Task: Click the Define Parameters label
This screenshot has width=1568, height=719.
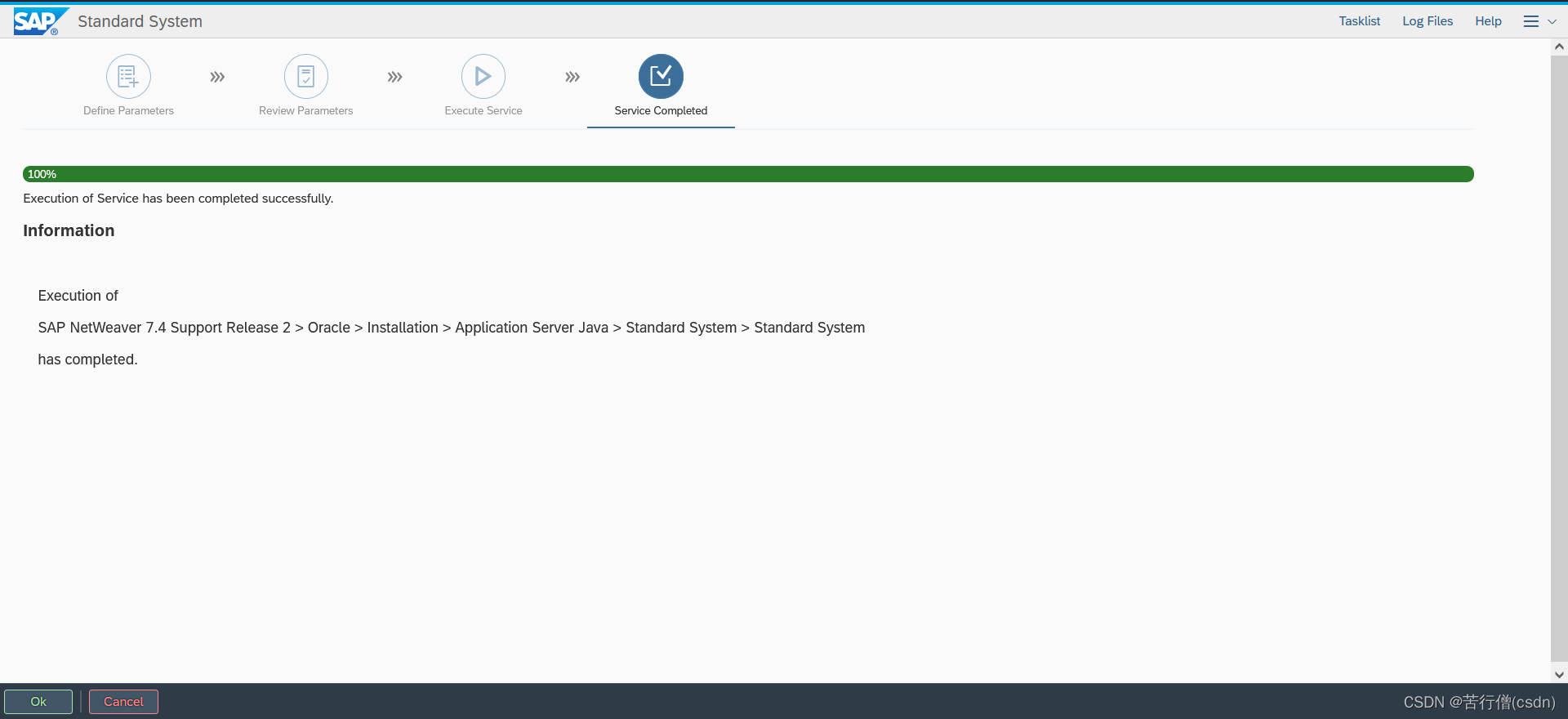Action: (128, 110)
